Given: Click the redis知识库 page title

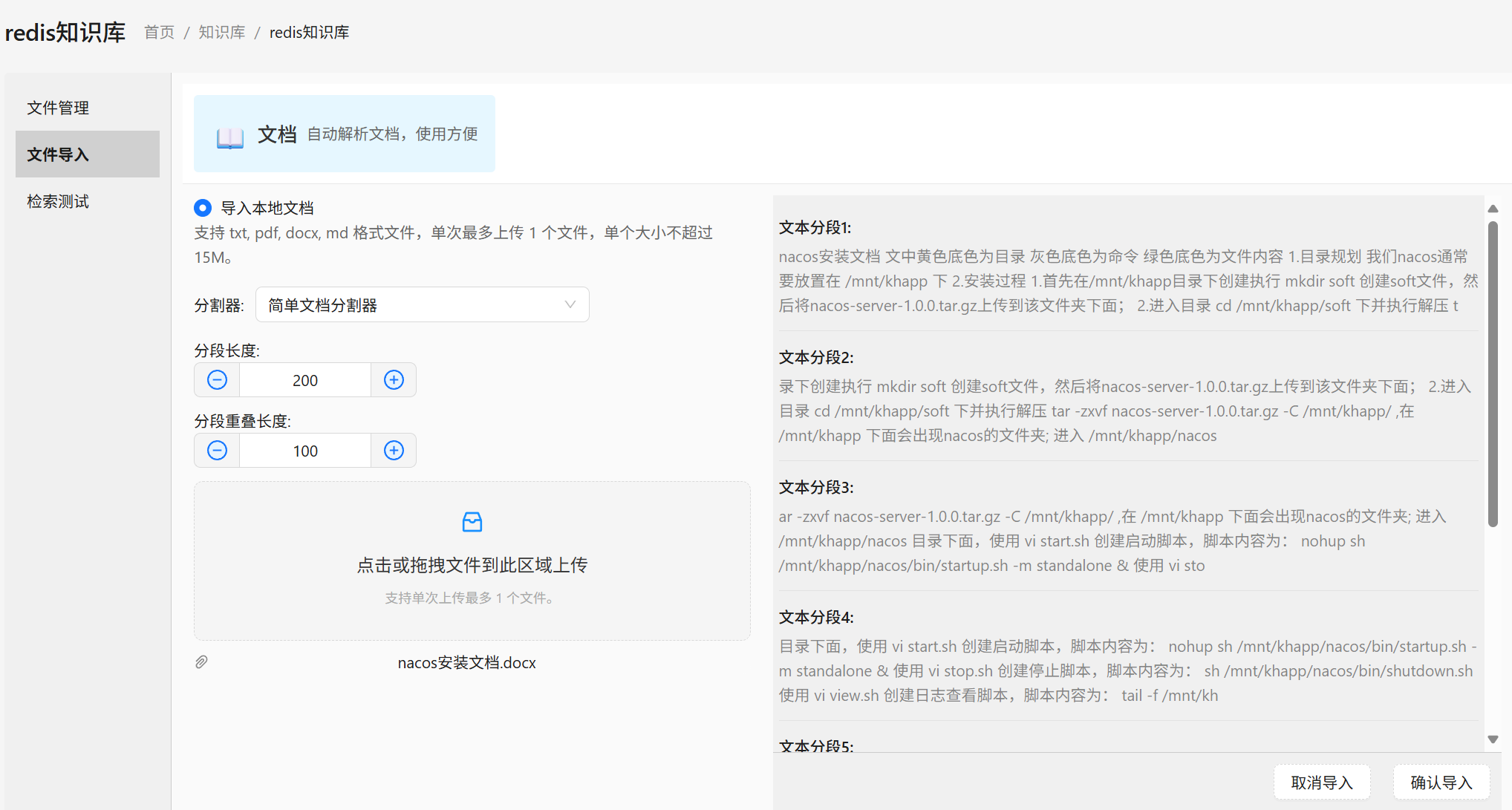Looking at the screenshot, I should 65,33.
